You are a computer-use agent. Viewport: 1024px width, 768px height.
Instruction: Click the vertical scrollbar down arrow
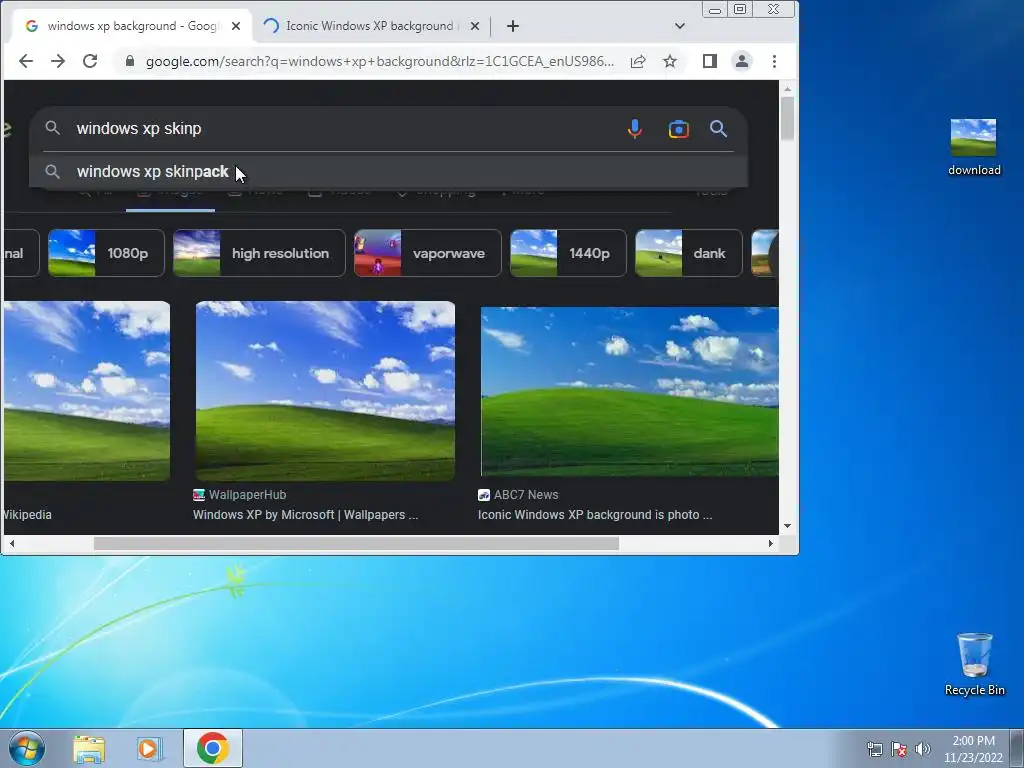coord(787,526)
